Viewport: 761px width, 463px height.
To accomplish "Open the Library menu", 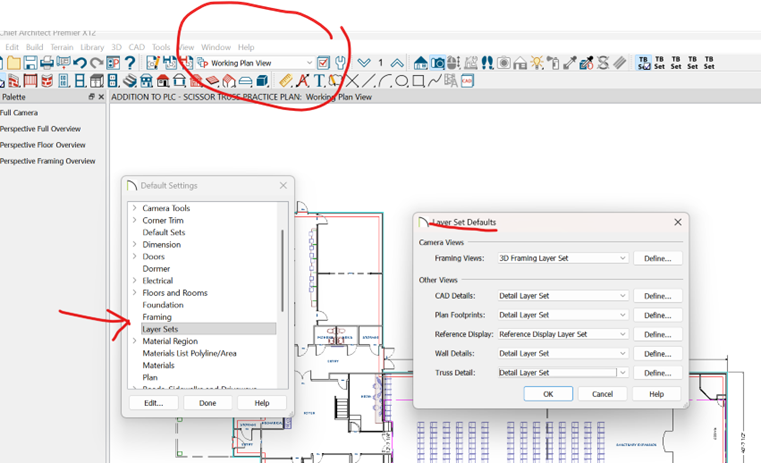I will [x=92, y=47].
